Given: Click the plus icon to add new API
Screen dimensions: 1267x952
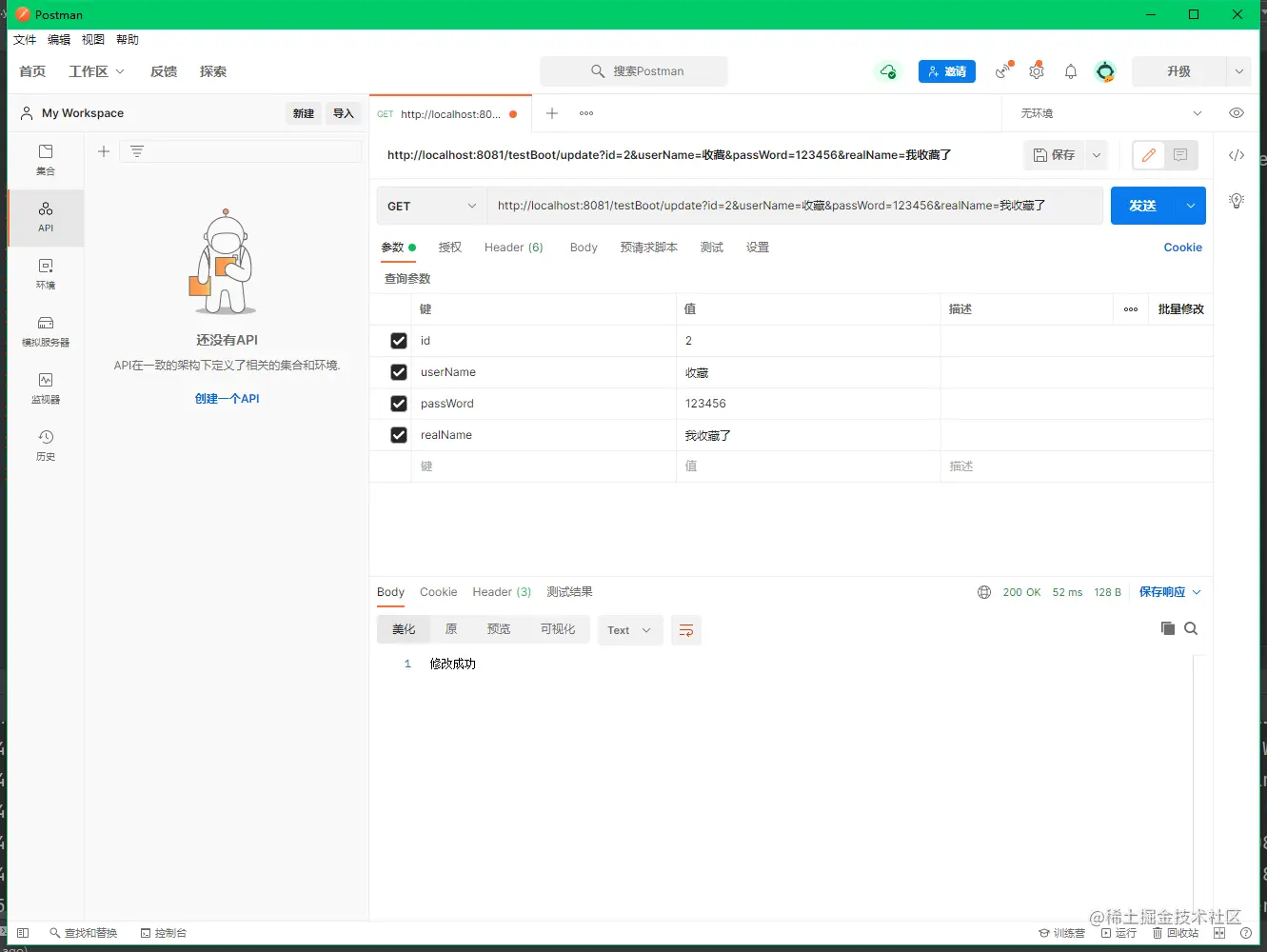Looking at the screenshot, I should click(104, 151).
